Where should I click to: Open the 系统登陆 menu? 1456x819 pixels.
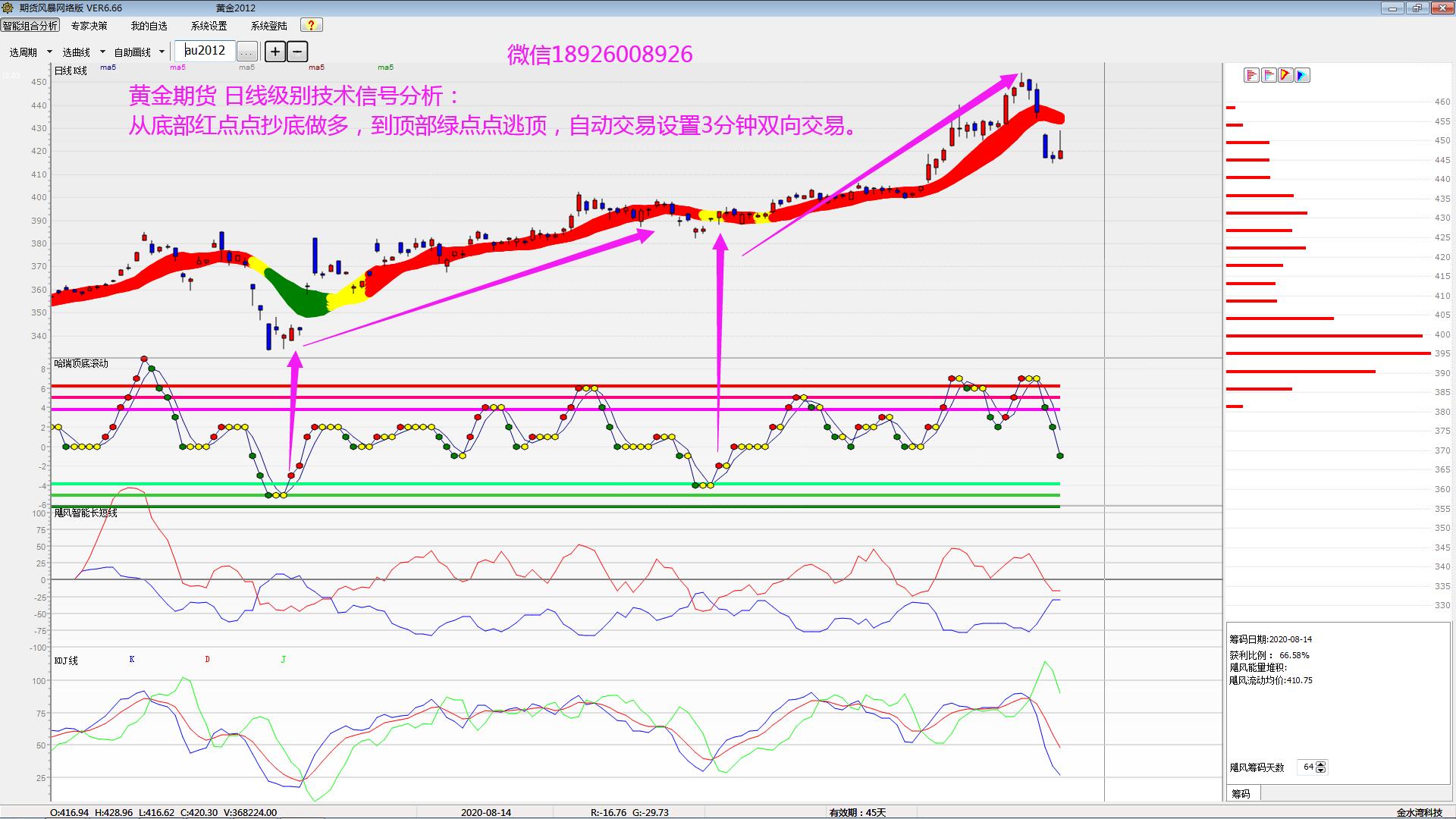point(268,26)
